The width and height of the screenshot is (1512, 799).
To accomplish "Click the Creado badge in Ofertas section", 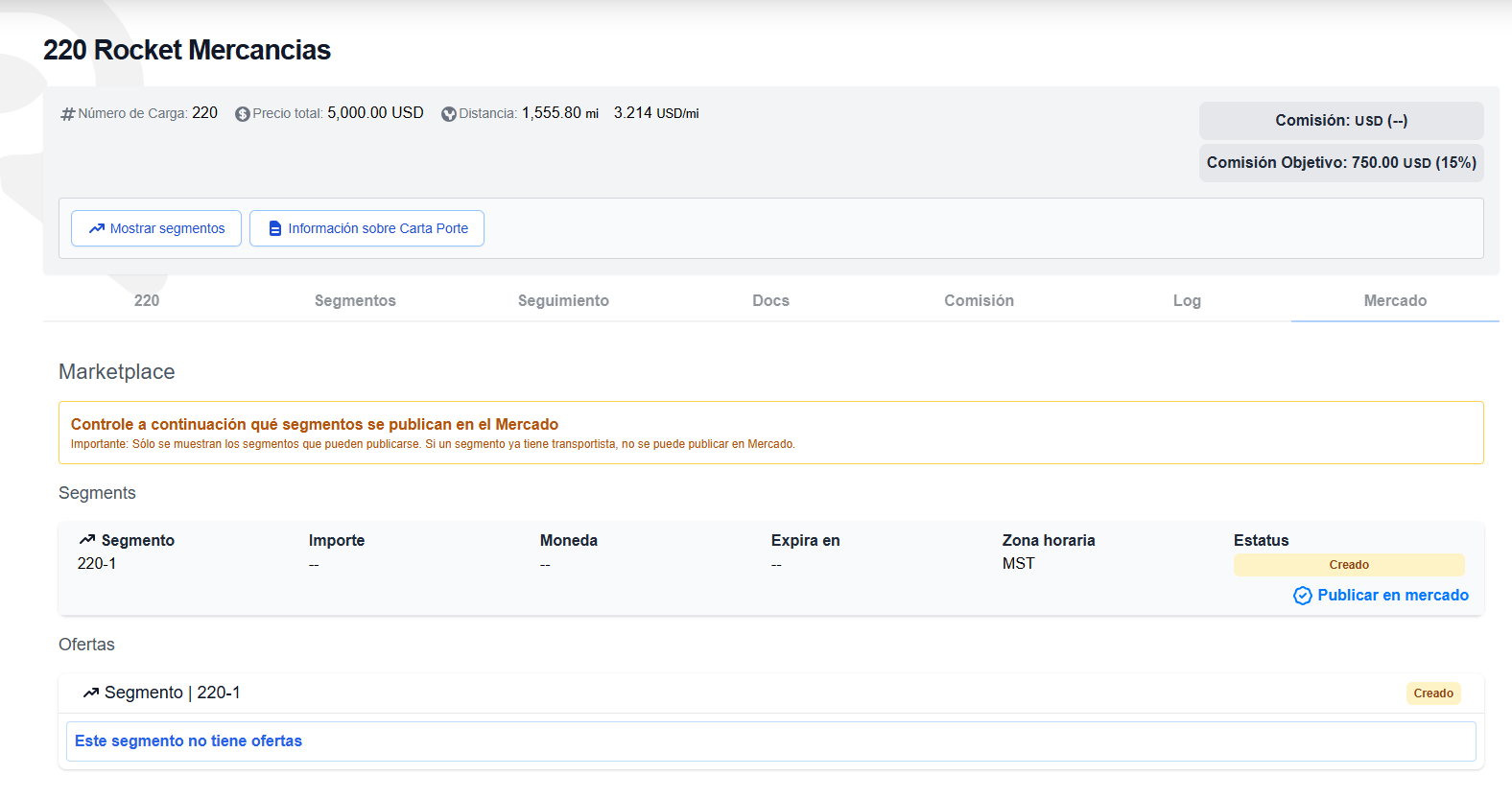I will pyautogui.click(x=1433, y=693).
